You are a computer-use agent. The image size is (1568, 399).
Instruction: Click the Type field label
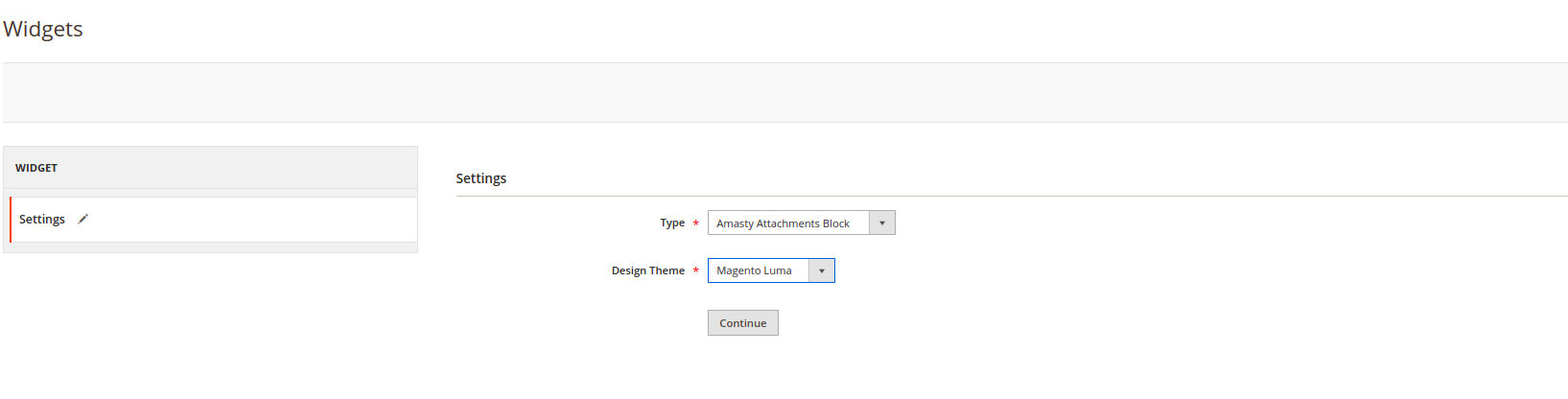click(672, 223)
